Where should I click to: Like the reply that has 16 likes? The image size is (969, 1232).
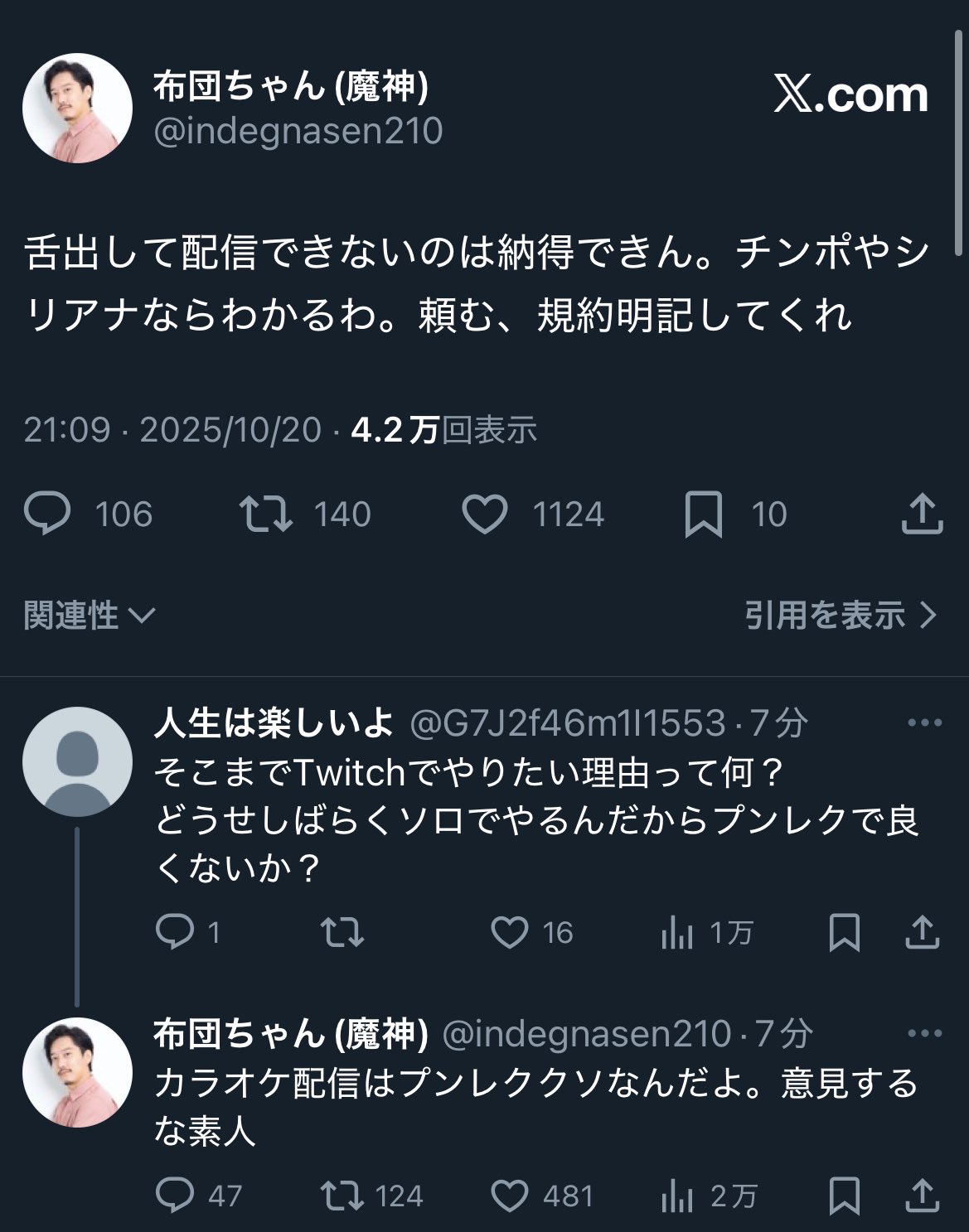[x=510, y=933]
